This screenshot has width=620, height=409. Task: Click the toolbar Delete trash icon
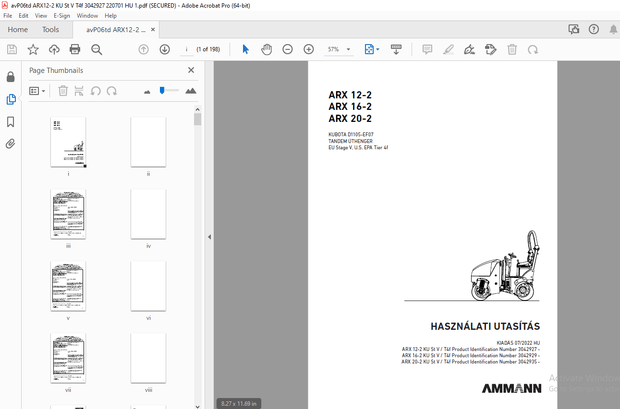pyautogui.click(x=512, y=49)
